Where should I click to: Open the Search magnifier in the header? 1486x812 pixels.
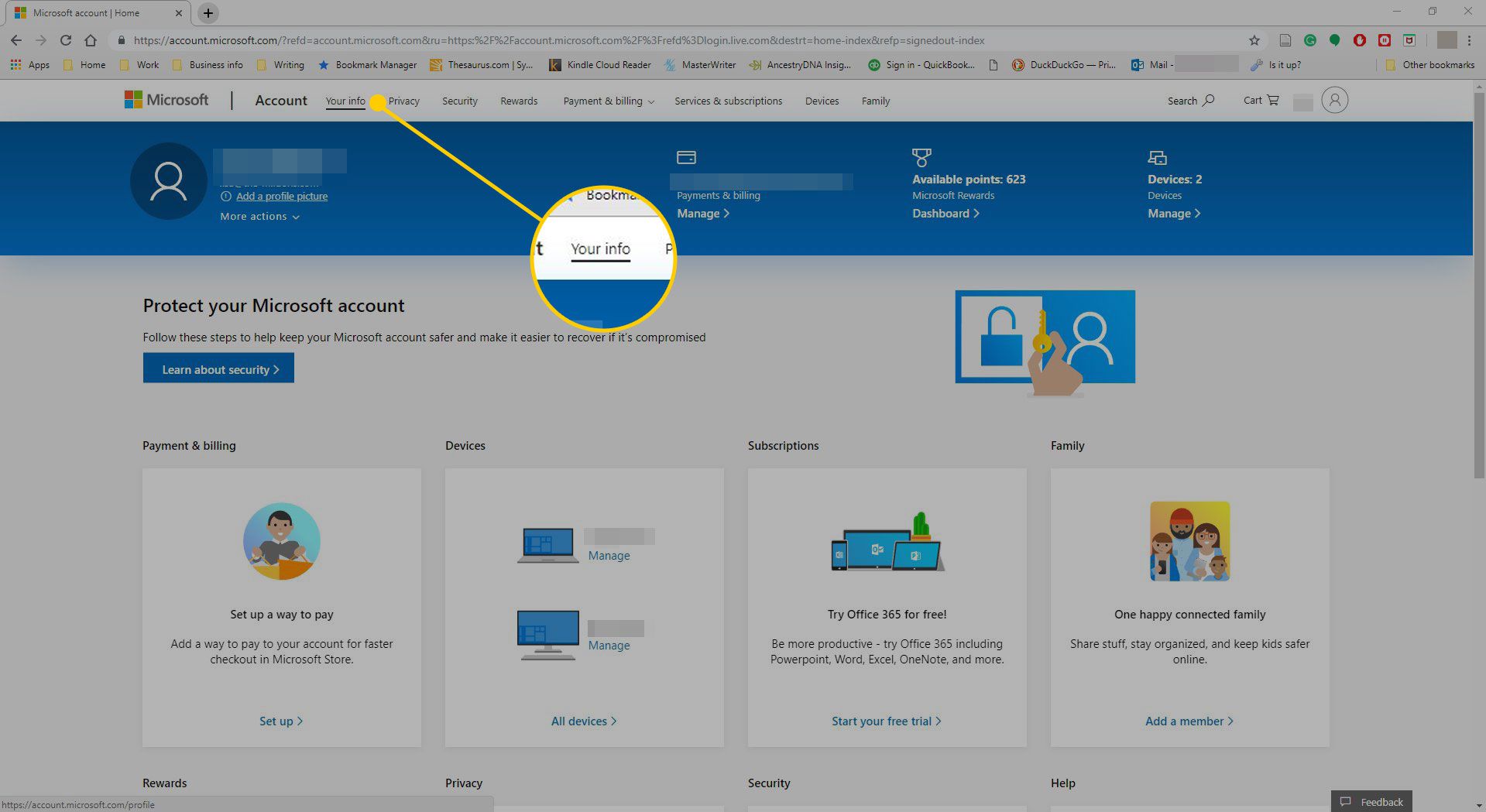[x=1191, y=101]
